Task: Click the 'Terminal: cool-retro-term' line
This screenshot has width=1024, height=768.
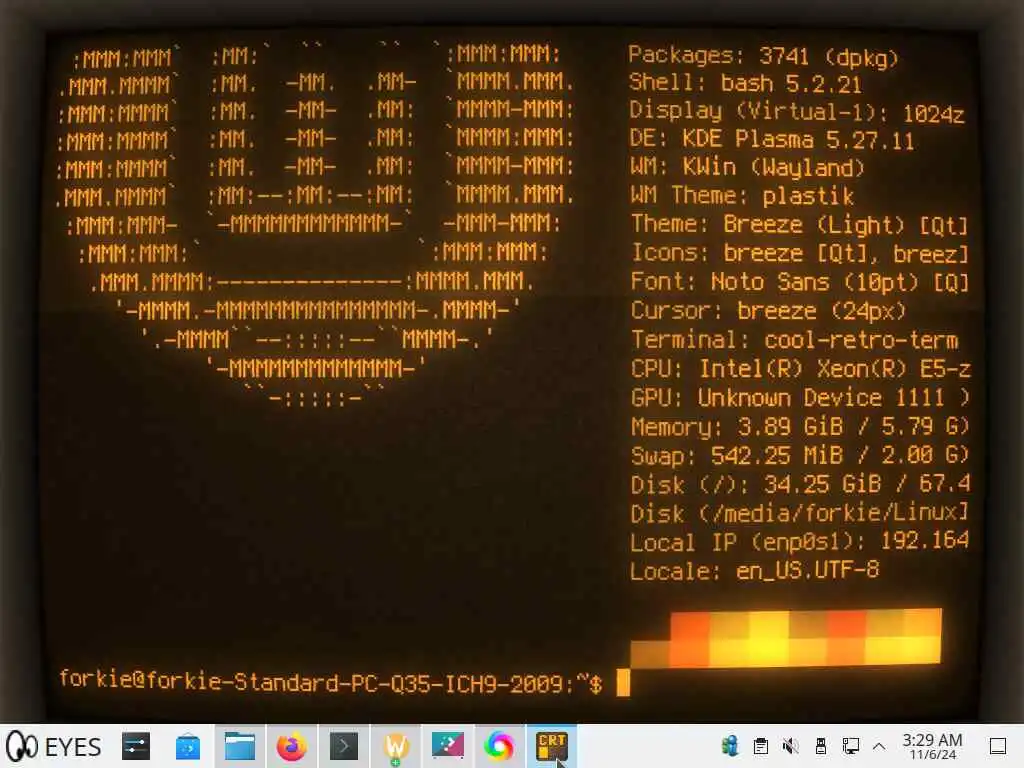Action: (795, 340)
